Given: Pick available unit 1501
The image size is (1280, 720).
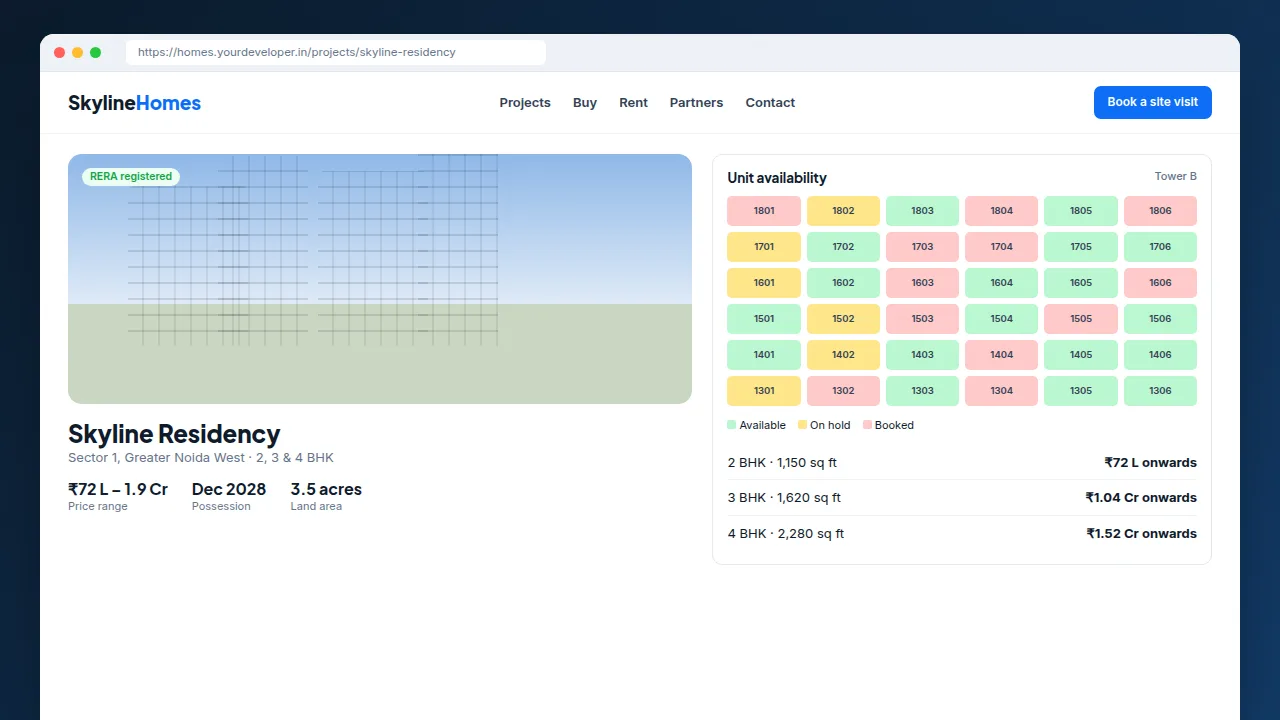Looking at the screenshot, I should click(x=764, y=319).
